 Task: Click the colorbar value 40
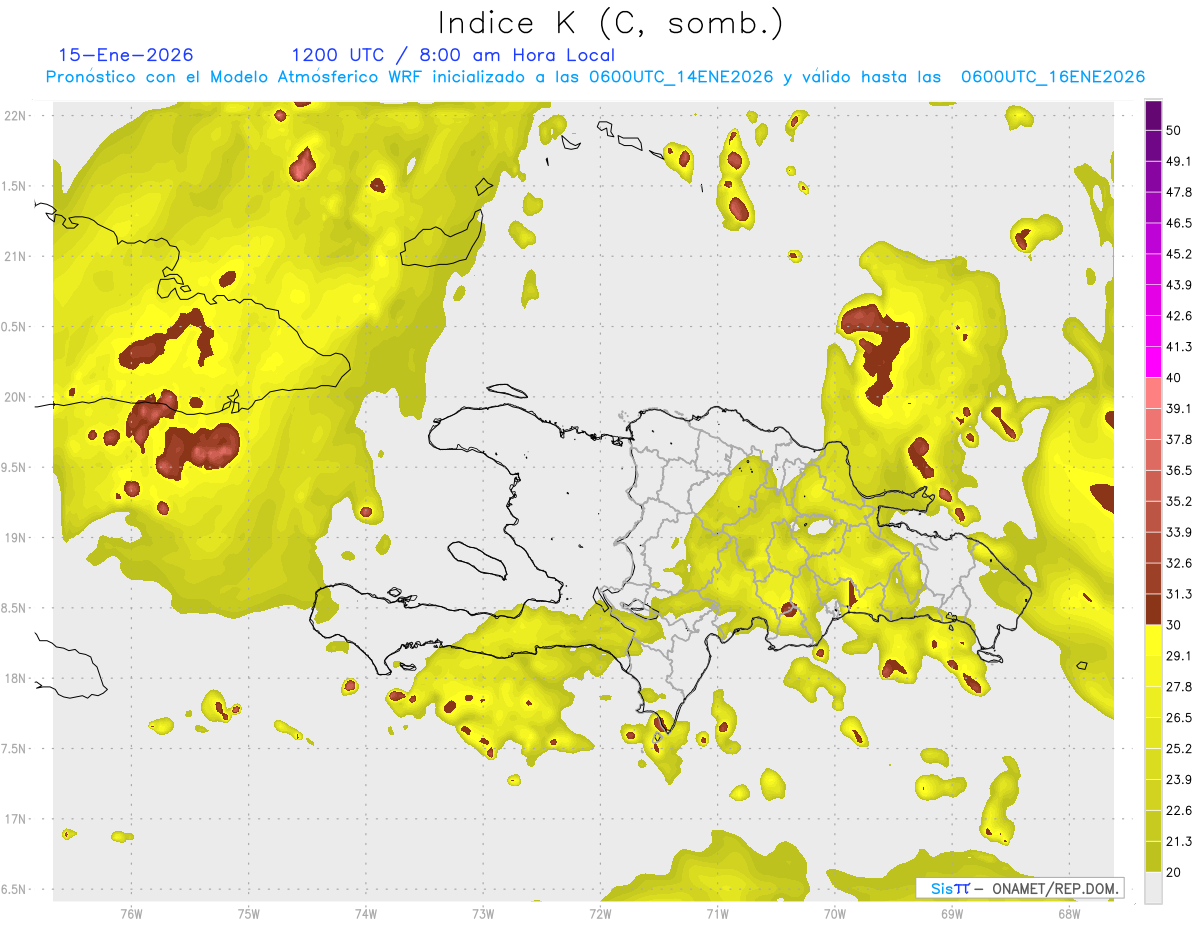coord(1175,377)
